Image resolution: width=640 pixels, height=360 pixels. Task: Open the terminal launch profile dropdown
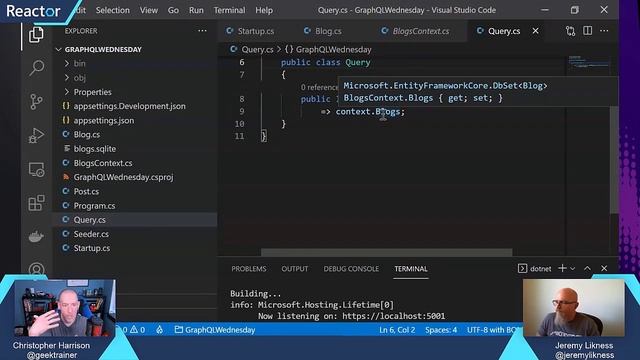(573, 269)
